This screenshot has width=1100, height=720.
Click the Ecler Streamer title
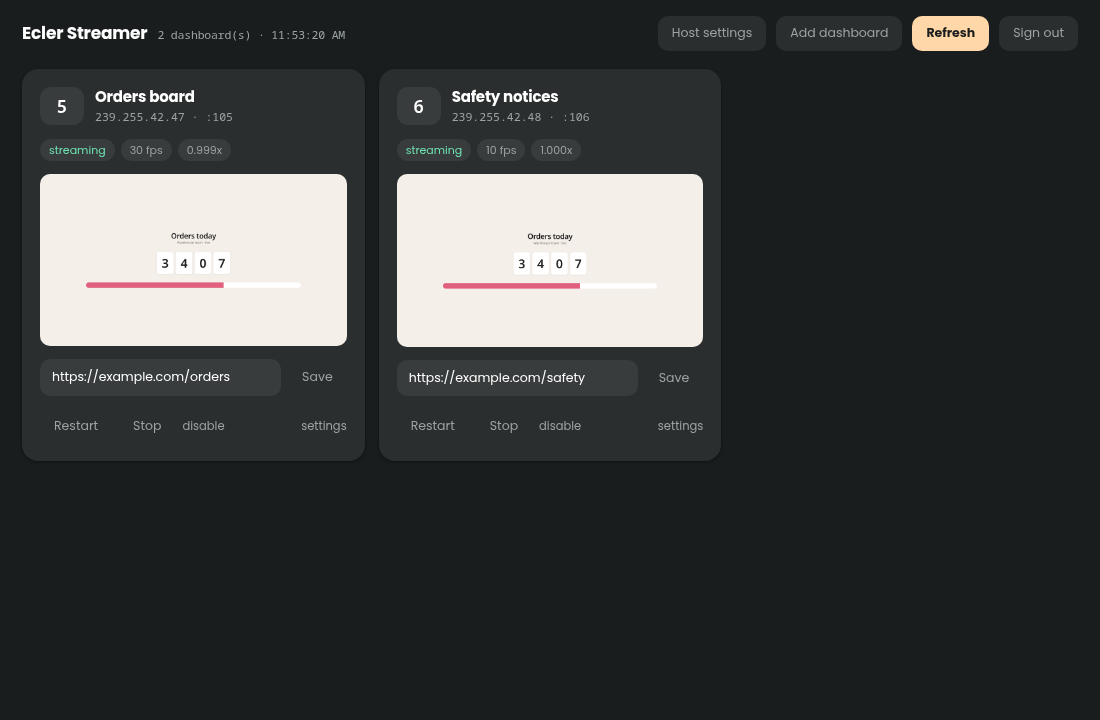[x=84, y=33]
